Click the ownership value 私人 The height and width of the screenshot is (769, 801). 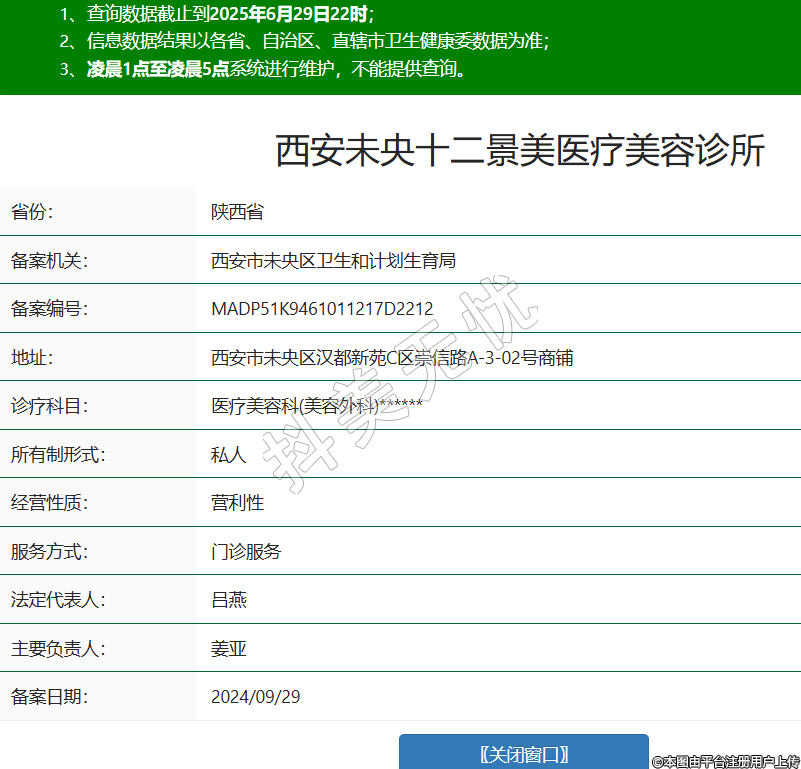pos(228,455)
